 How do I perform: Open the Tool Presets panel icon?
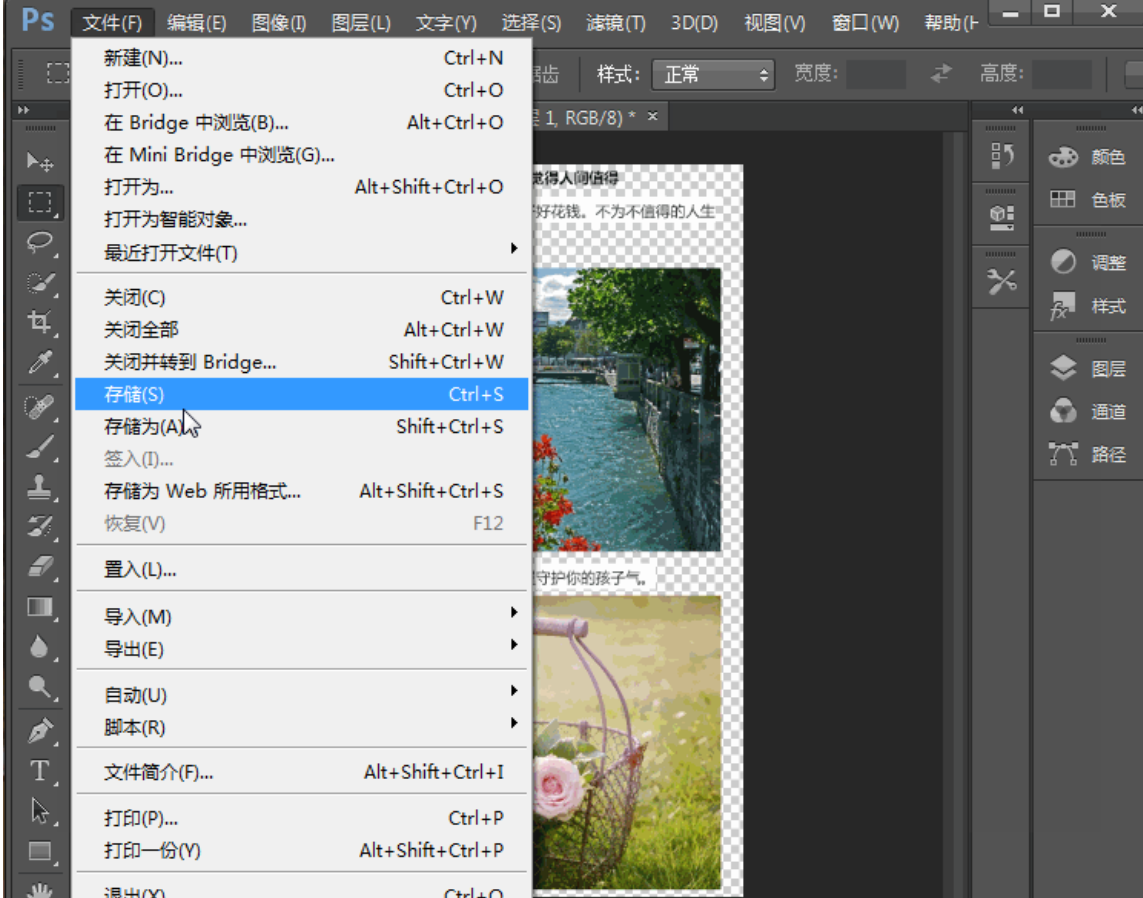(x=1002, y=281)
